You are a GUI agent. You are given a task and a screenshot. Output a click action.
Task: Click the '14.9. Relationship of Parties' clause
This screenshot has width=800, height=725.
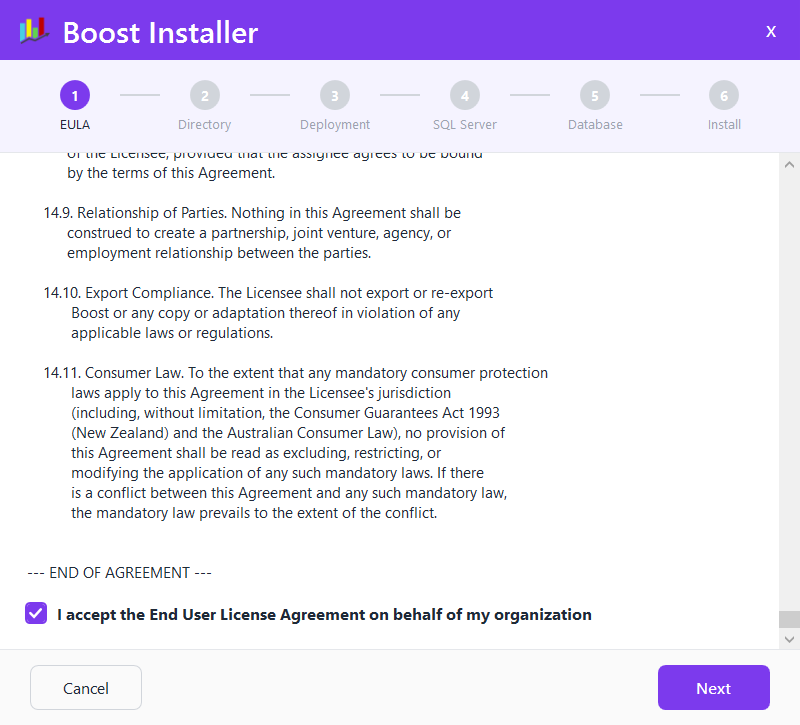(253, 233)
